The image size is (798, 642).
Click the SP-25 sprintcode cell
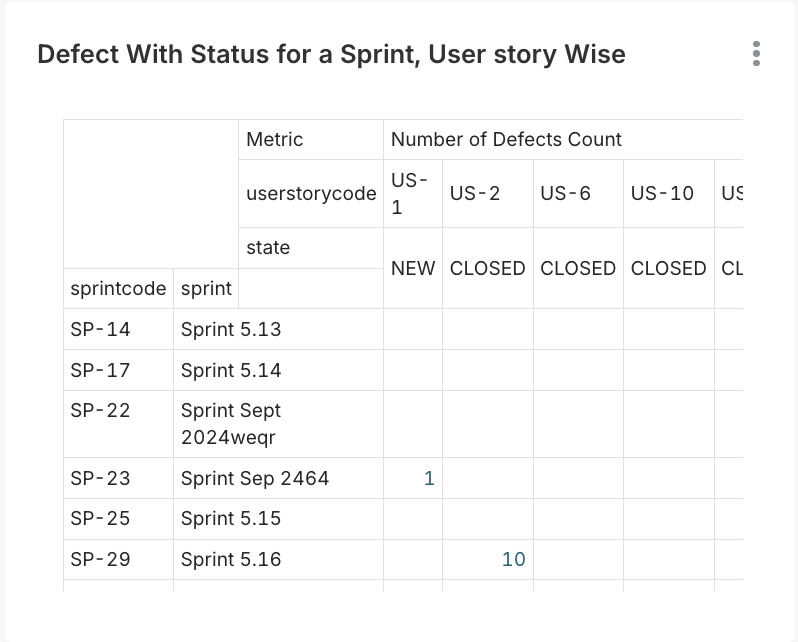(101, 518)
